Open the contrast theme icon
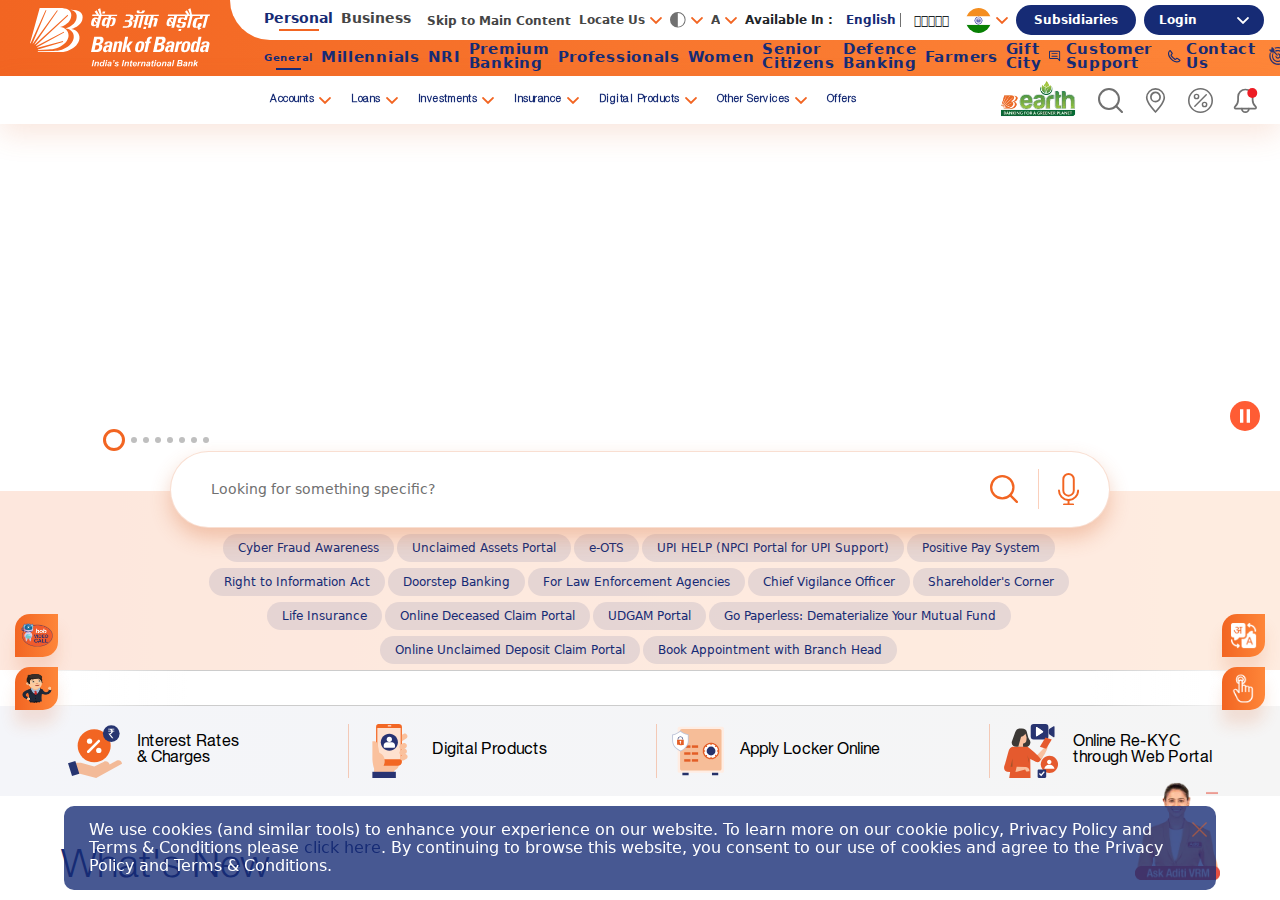The height and width of the screenshot is (900, 1280). coord(678,20)
